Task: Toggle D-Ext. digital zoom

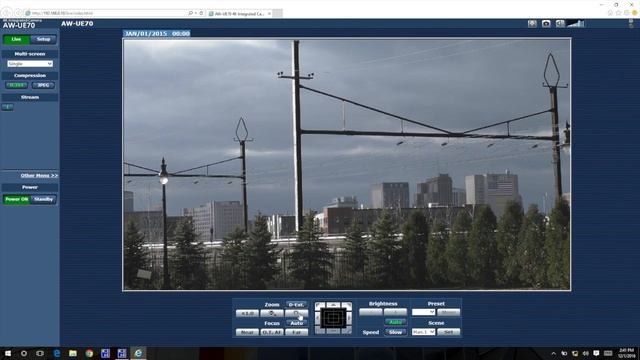Action: click(296, 304)
